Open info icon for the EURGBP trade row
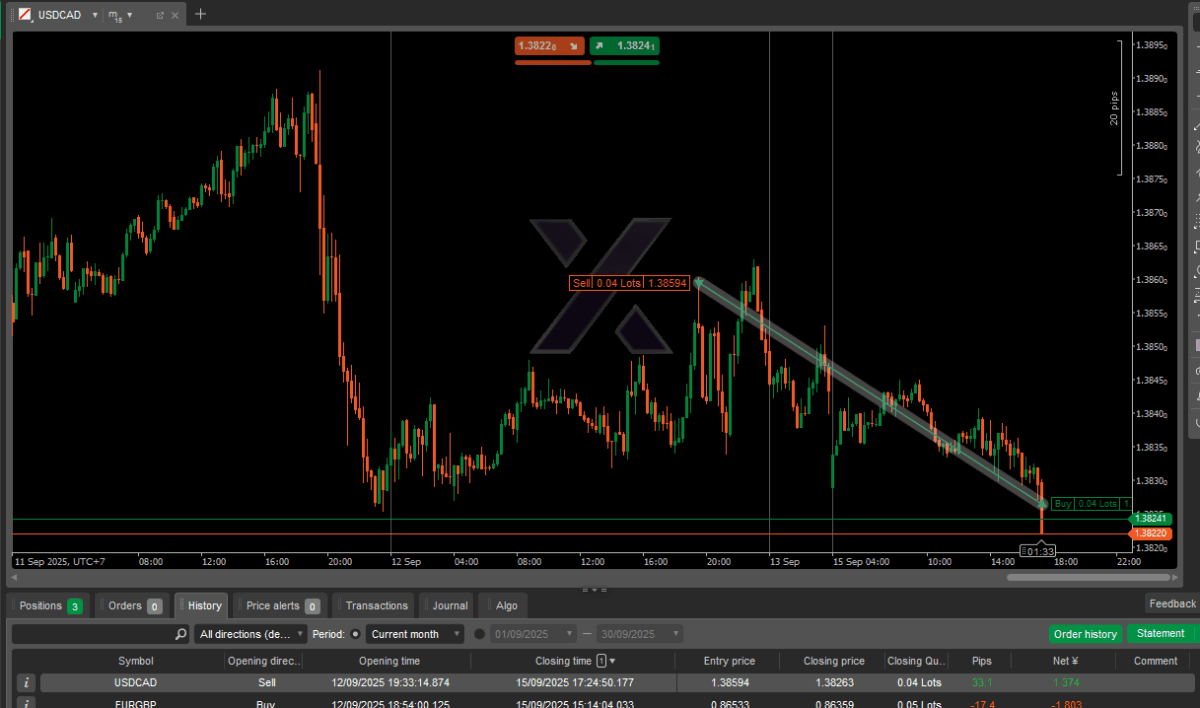The width and height of the screenshot is (1200, 708). pyautogui.click(x=27, y=703)
